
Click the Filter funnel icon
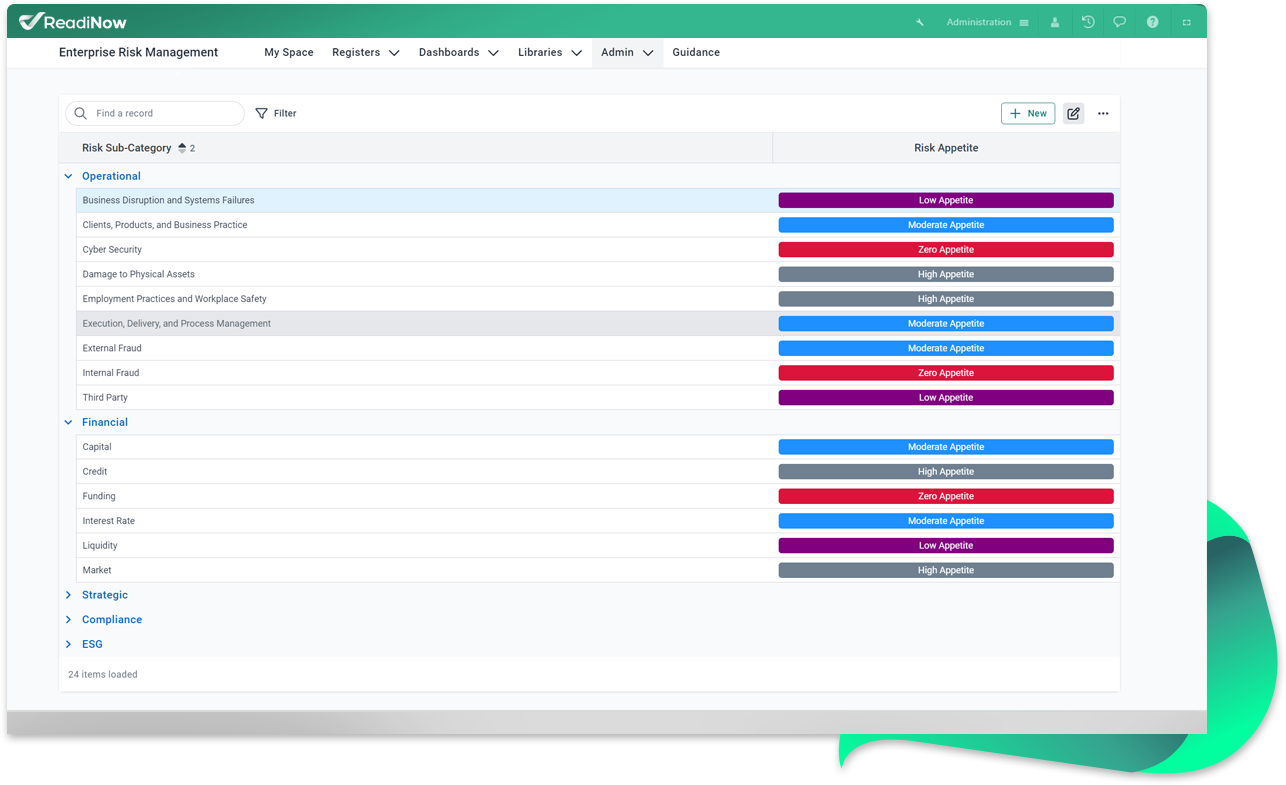point(262,113)
